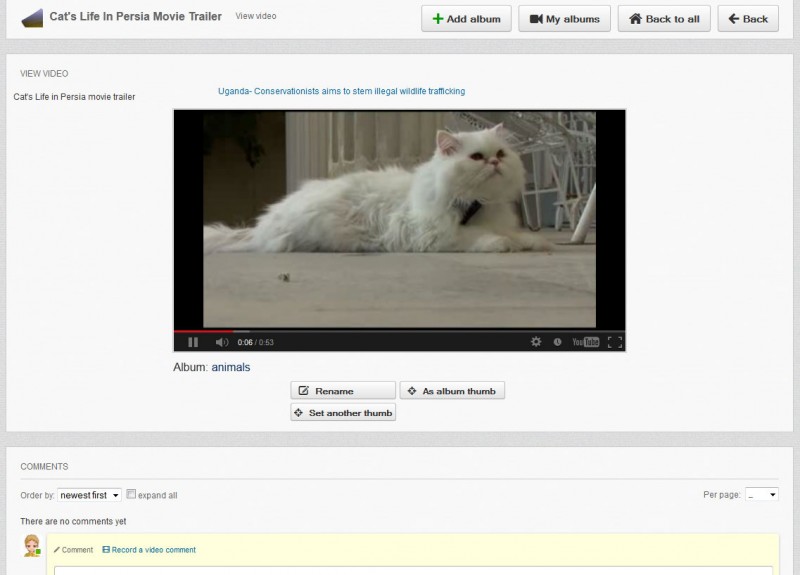Image resolution: width=800 pixels, height=575 pixels.
Task: Open the animals album link
Action: (x=231, y=367)
